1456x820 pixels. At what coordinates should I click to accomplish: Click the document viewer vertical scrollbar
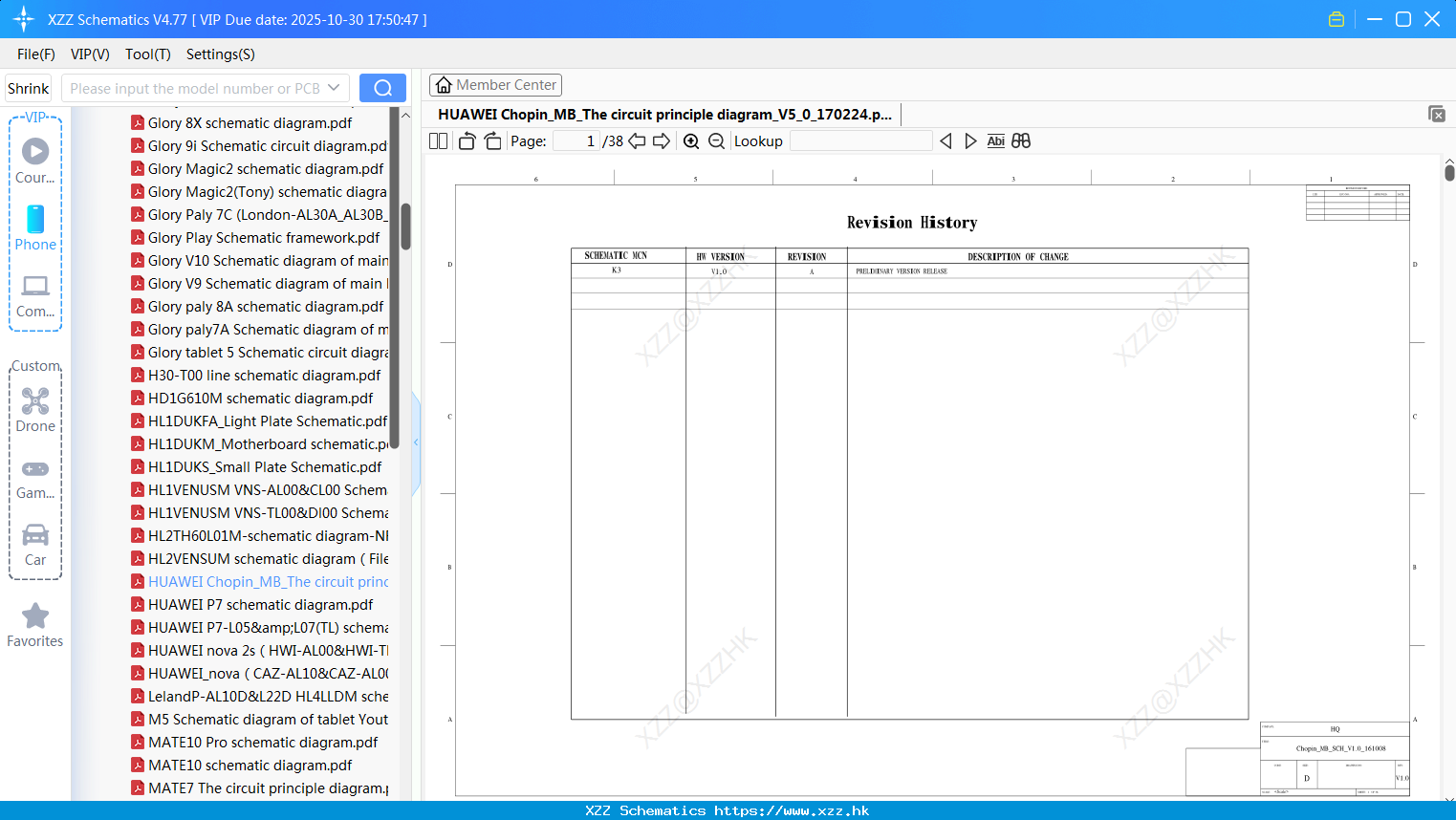tap(1449, 172)
